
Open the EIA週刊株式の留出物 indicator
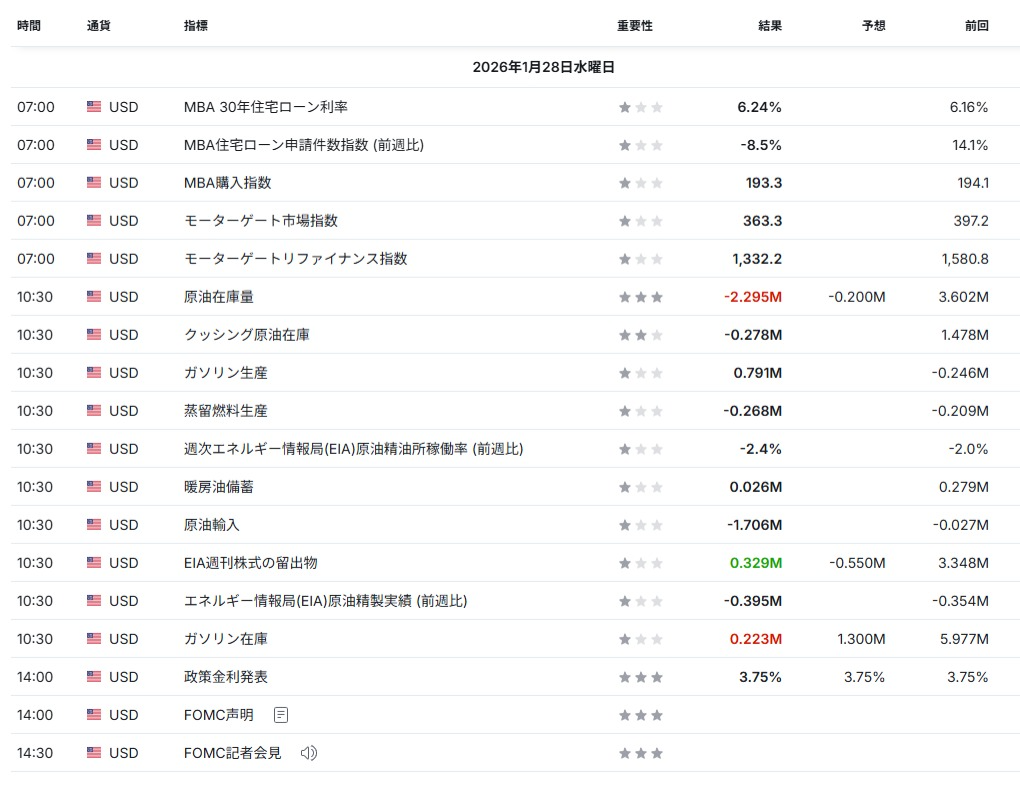click(251, 563)
